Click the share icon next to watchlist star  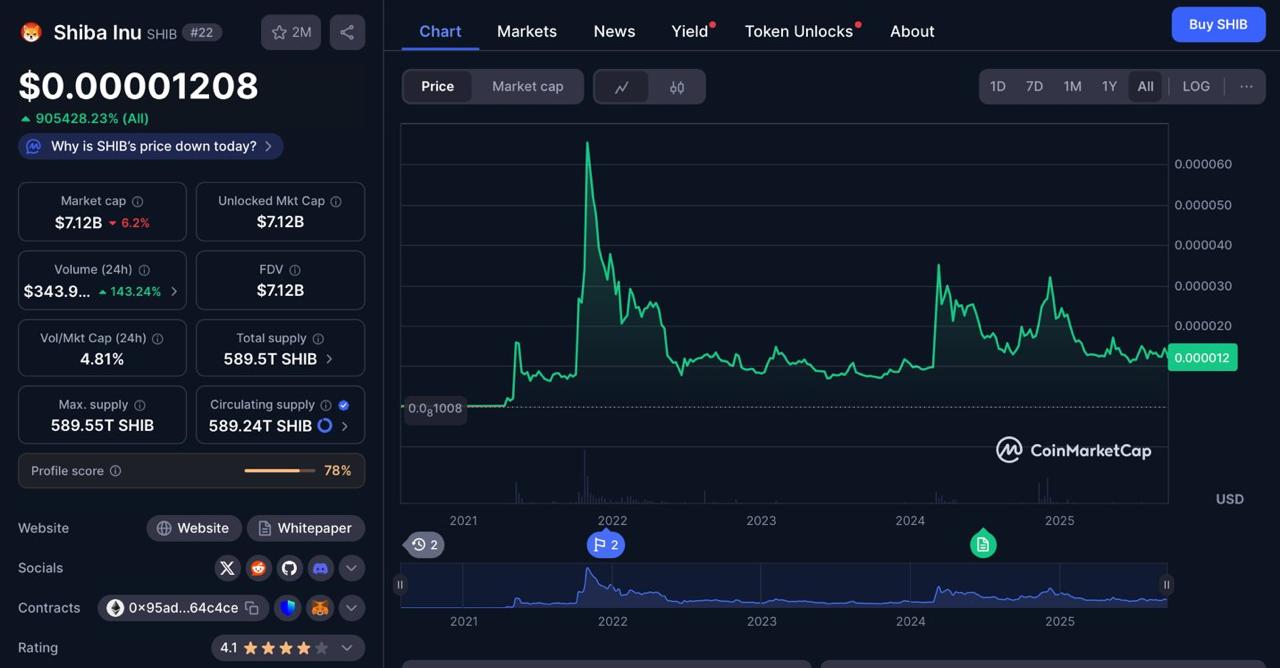point(347,32)
